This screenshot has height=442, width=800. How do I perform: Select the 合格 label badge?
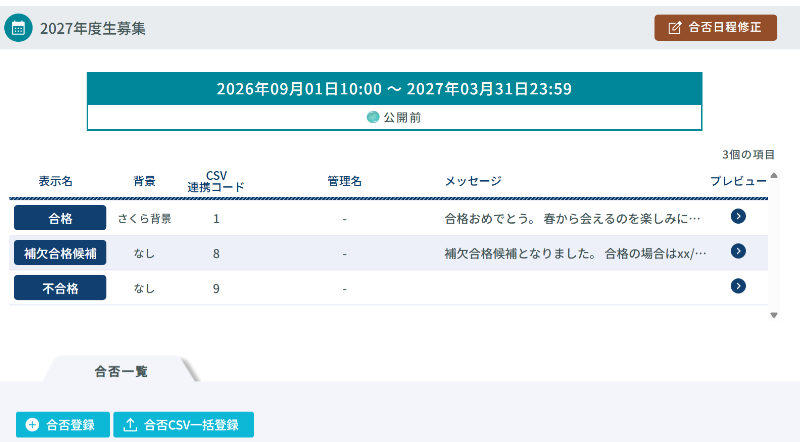[60, 218]
